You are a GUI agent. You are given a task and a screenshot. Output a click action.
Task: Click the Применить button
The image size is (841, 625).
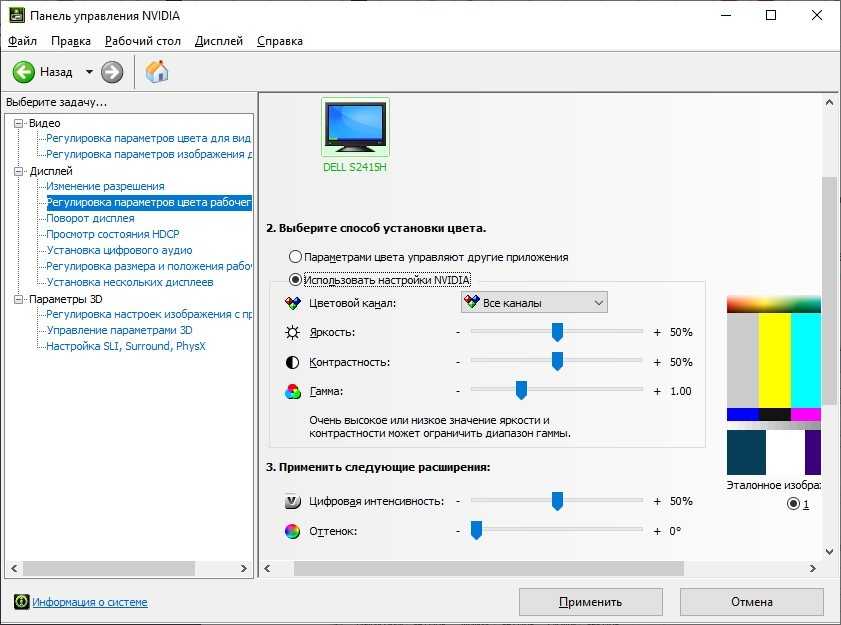591,602
